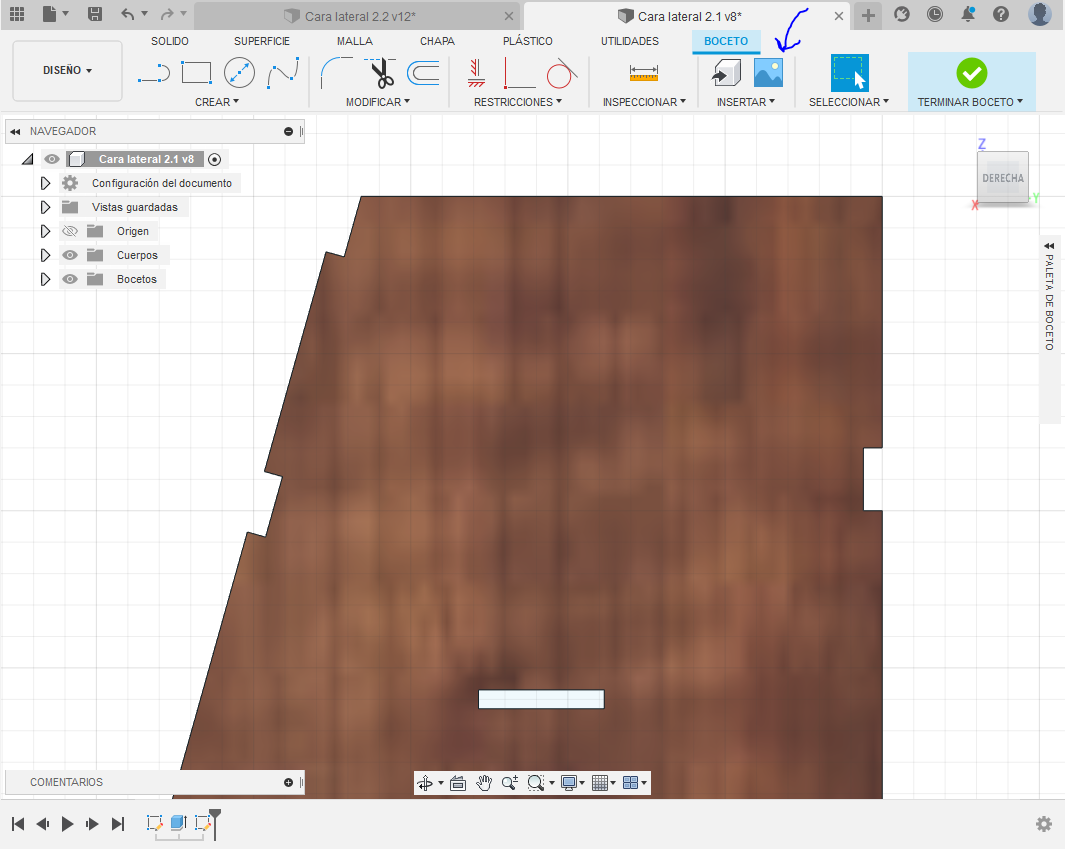The image size is (1065, 849).
Task: Open the INSERTAR dropdown menu
Action: 746,102
